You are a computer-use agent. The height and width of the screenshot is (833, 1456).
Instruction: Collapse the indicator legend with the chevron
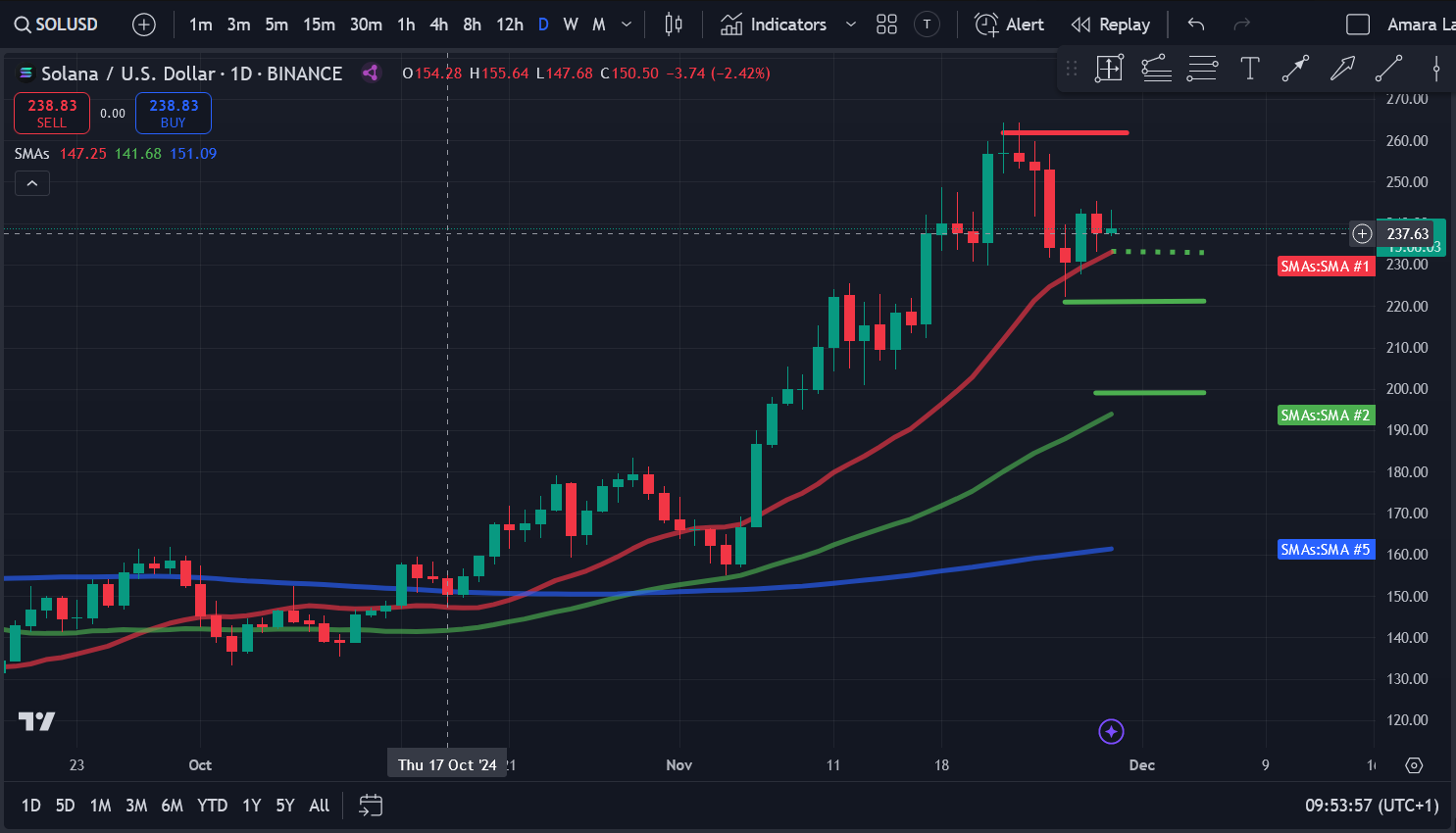pyautogui.click(x=32, y=183)
